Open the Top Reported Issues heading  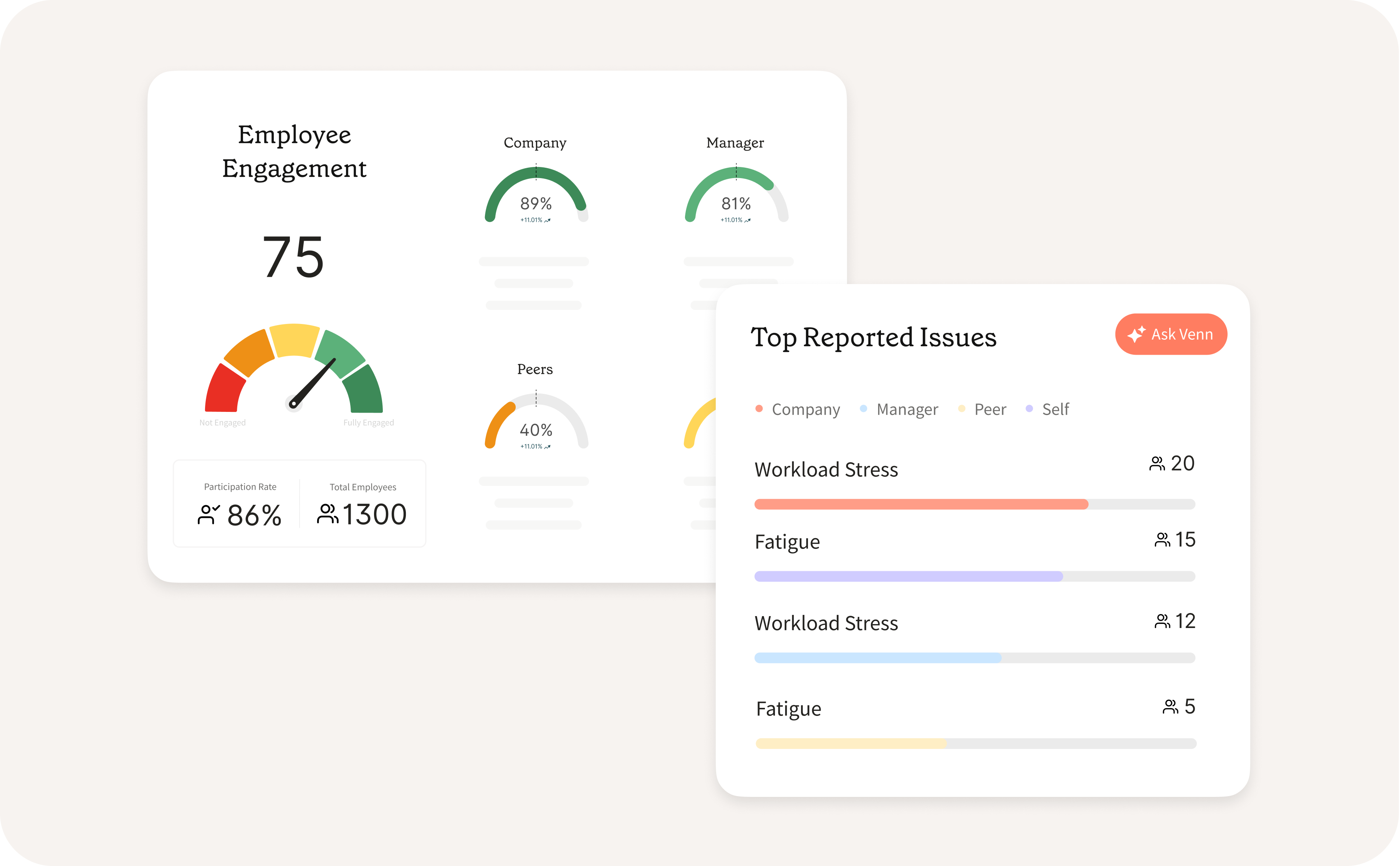pyautogui.click(x=873, y=337)
